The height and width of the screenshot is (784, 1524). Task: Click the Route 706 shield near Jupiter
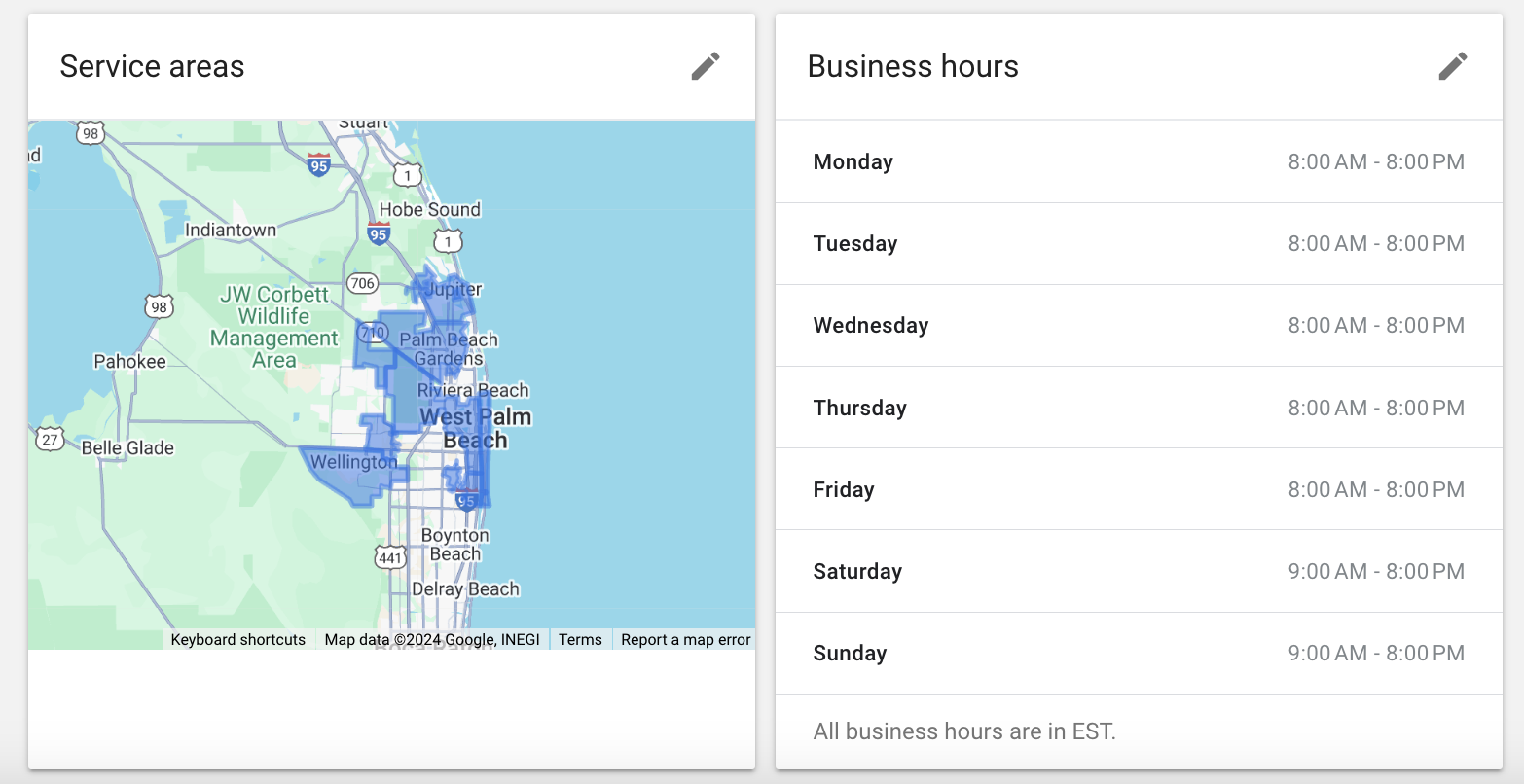click(361, 282)
